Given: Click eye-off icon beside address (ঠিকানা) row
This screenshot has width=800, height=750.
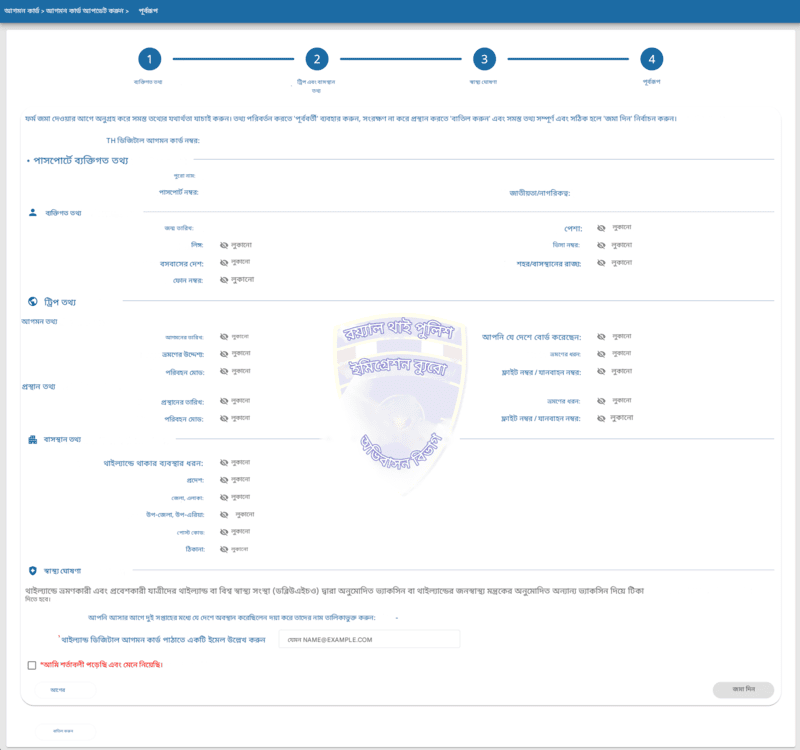Looking at the screenshot, I should click(224, 549).
